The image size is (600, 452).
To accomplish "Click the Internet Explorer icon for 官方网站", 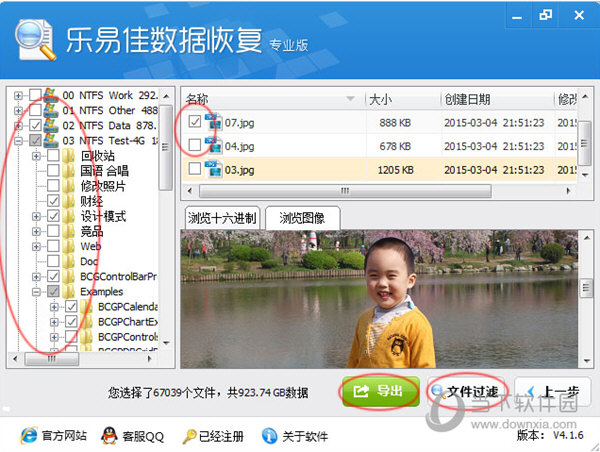I will (29, 436).
